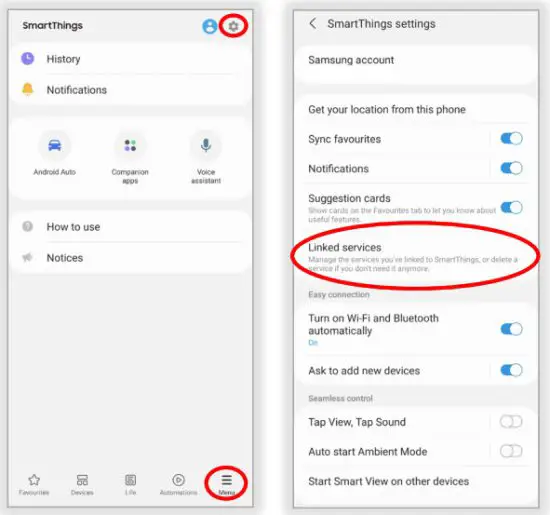
Task: Open the Menu tab
Action: pos(227,484)
